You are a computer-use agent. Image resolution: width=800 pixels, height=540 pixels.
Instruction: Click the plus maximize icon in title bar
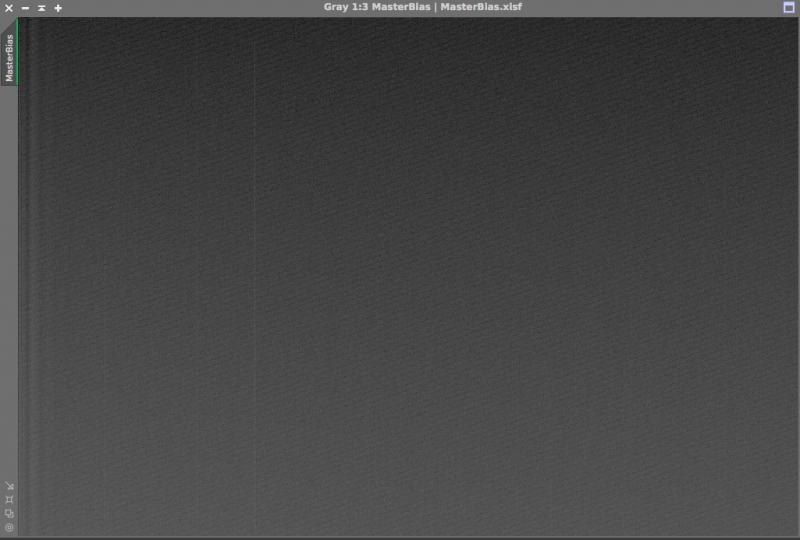pyautogui.click(x=58, y=8)
